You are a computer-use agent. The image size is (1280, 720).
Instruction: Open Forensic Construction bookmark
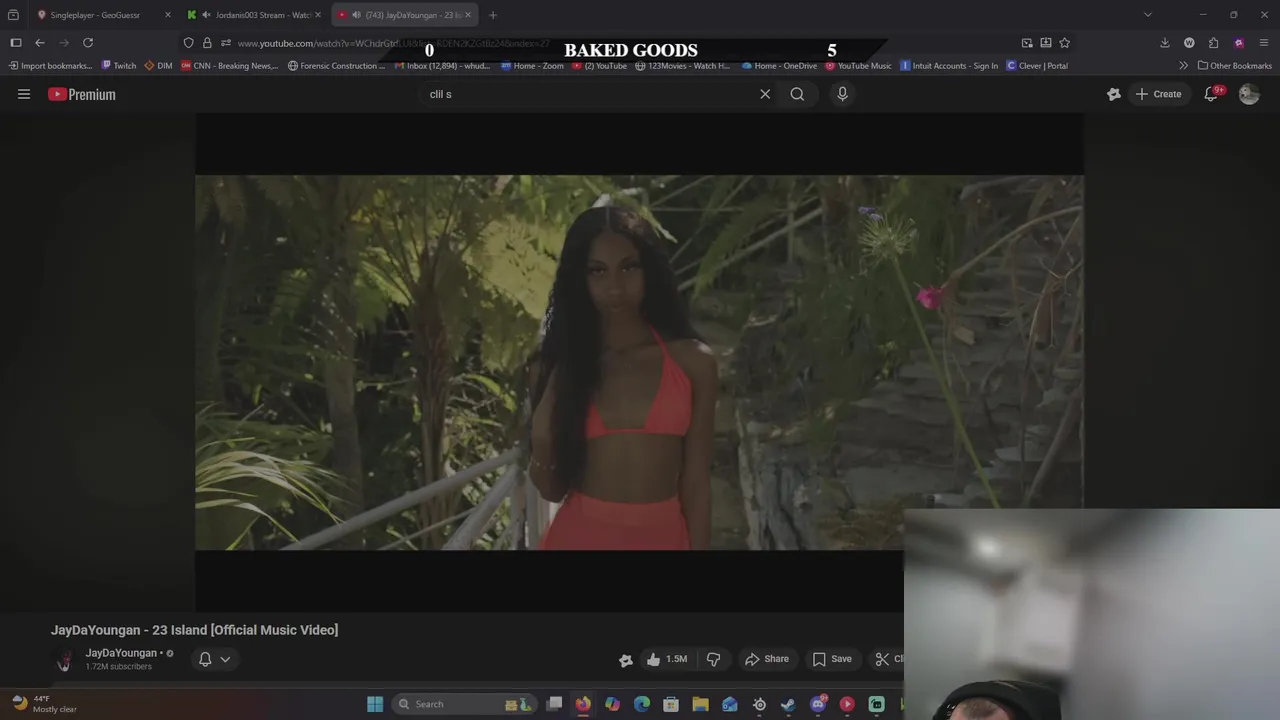[x=336, y=66]
